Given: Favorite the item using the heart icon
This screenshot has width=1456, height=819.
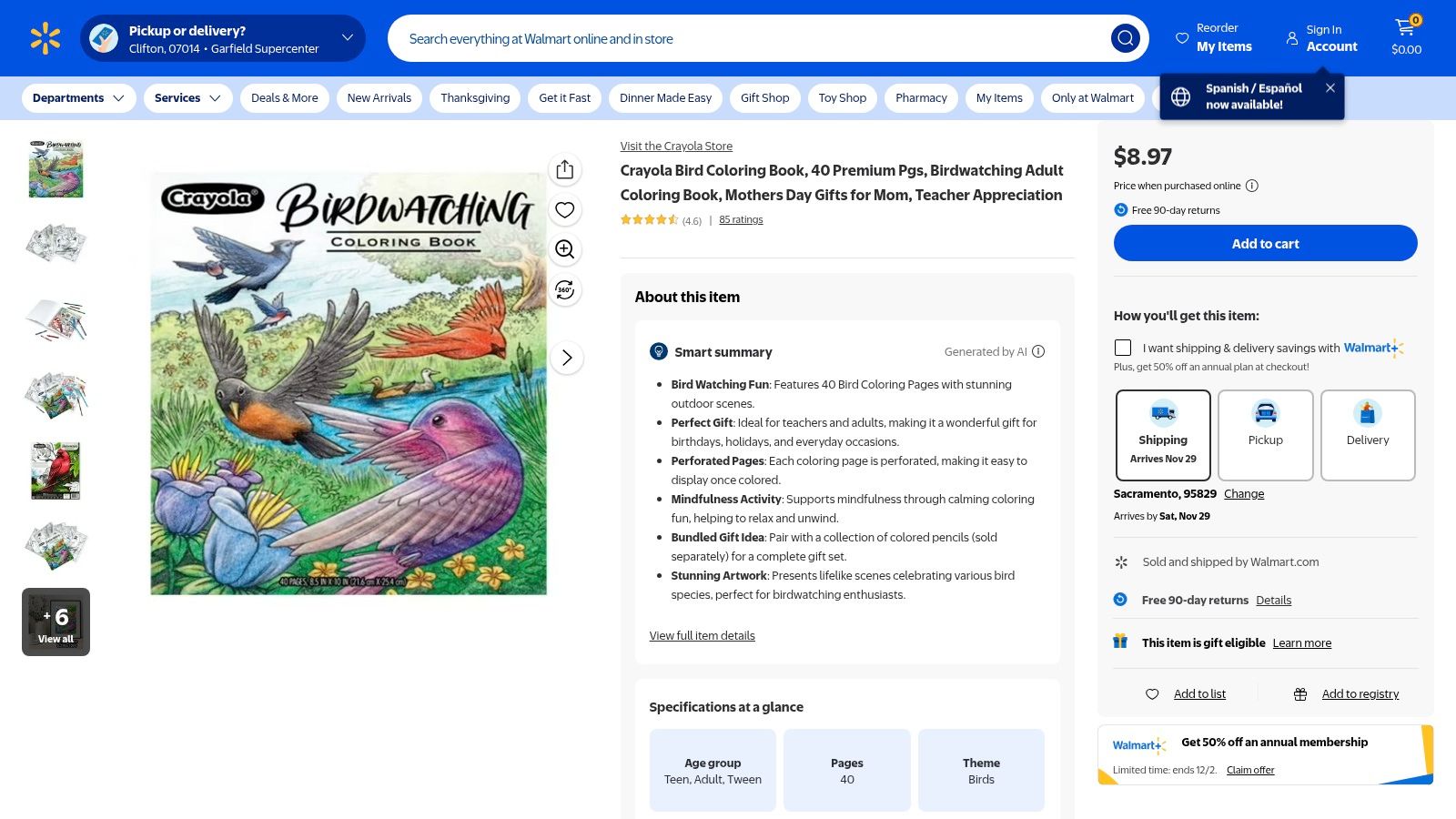Looking at the screenshot, I should (x=564, y=209).
